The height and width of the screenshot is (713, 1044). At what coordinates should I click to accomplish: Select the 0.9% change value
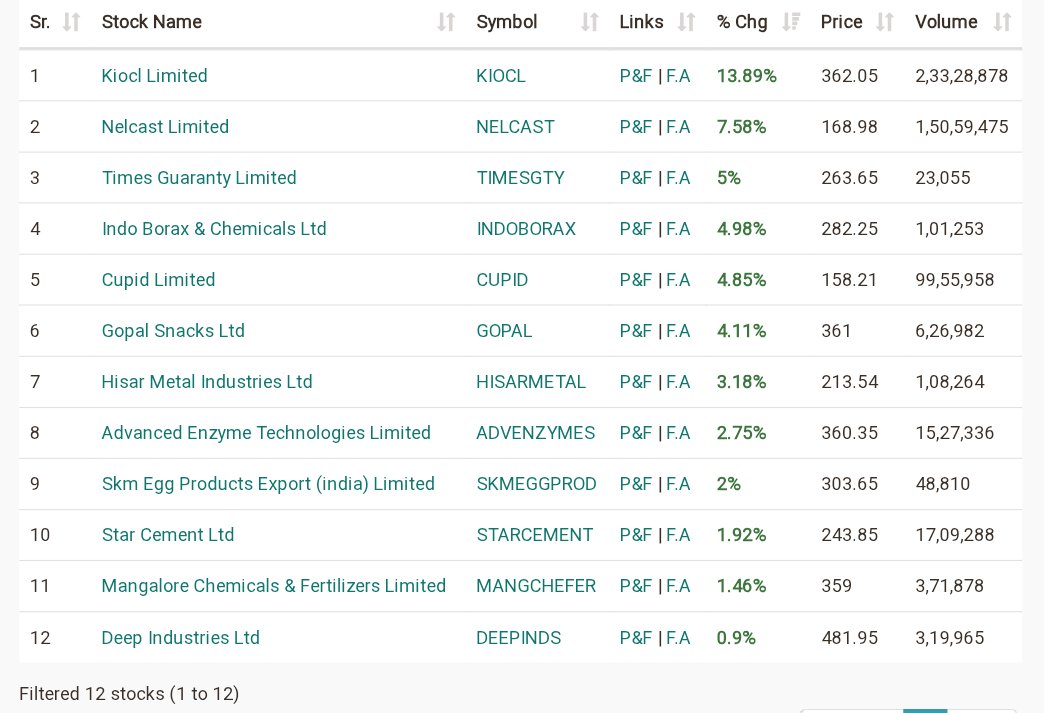pos(736,638)
